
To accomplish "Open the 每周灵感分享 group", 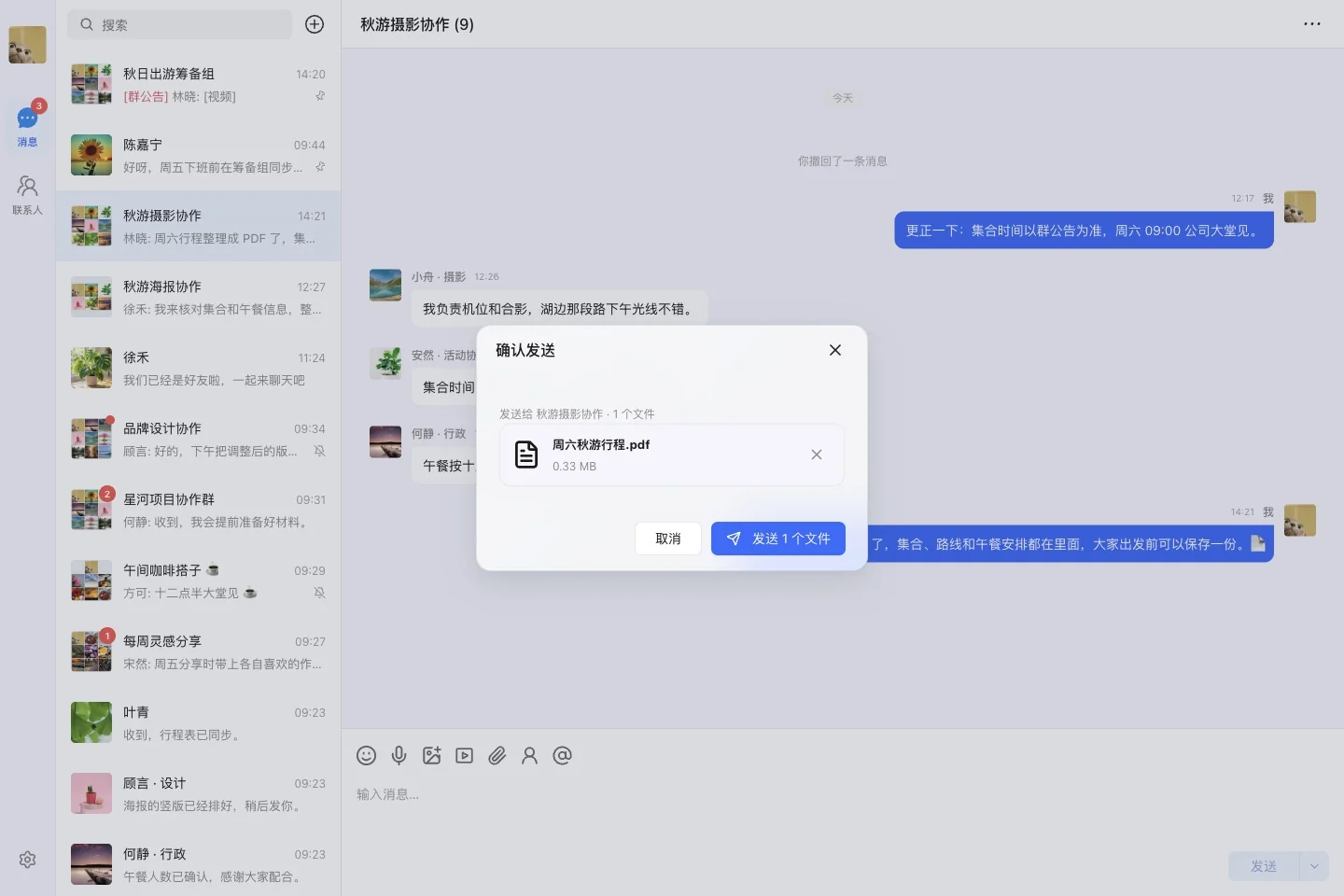I will tap(198, 651).
